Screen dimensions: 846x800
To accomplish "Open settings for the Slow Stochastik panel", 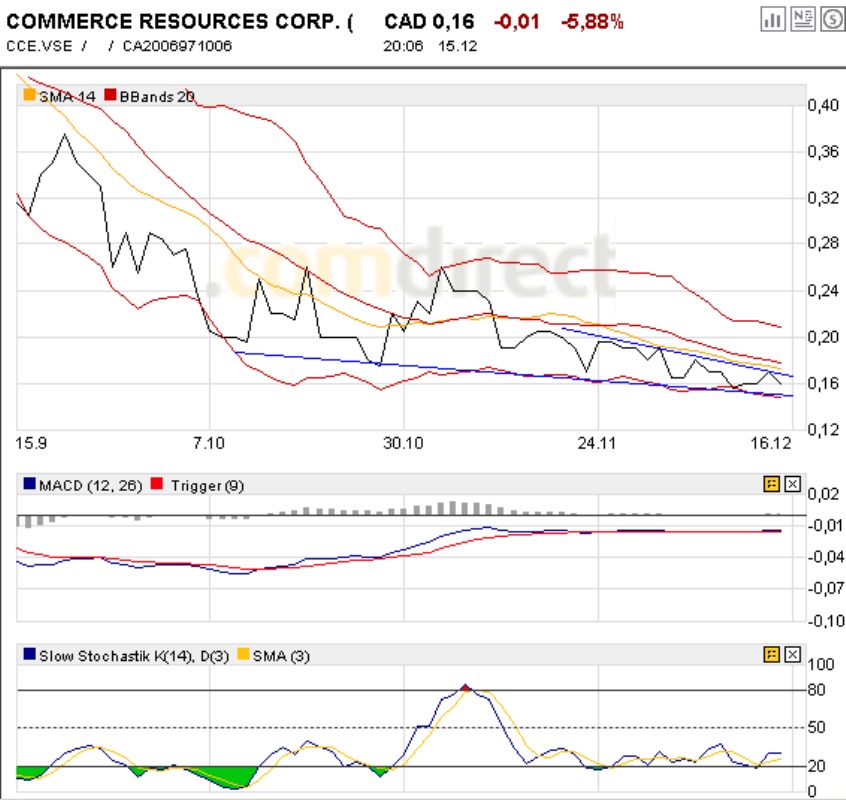I will [771, 656].
